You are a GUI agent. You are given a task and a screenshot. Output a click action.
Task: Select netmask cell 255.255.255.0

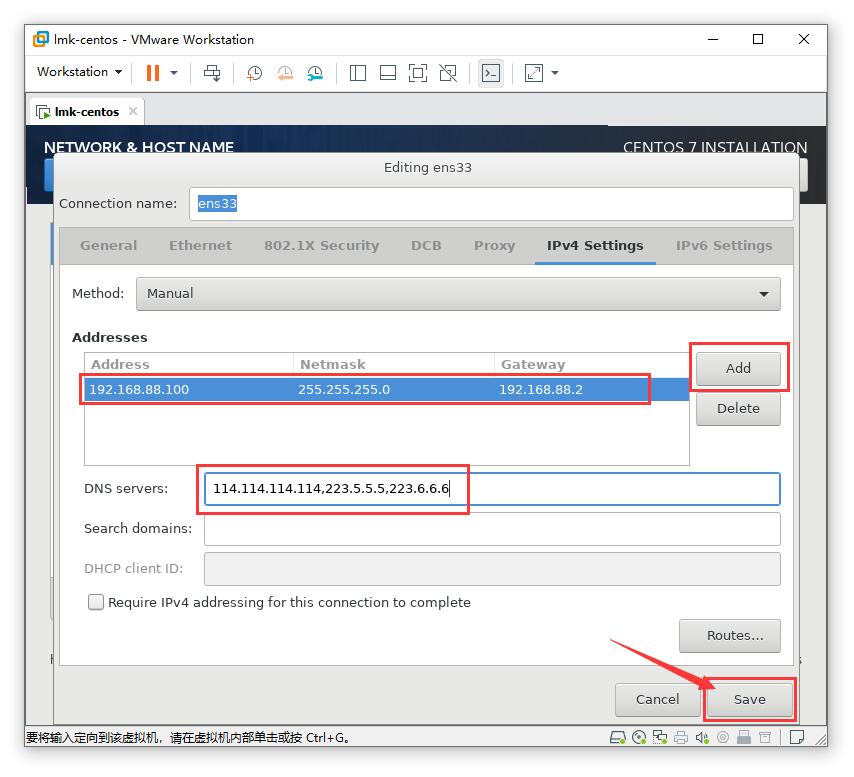tap(344, 389)
